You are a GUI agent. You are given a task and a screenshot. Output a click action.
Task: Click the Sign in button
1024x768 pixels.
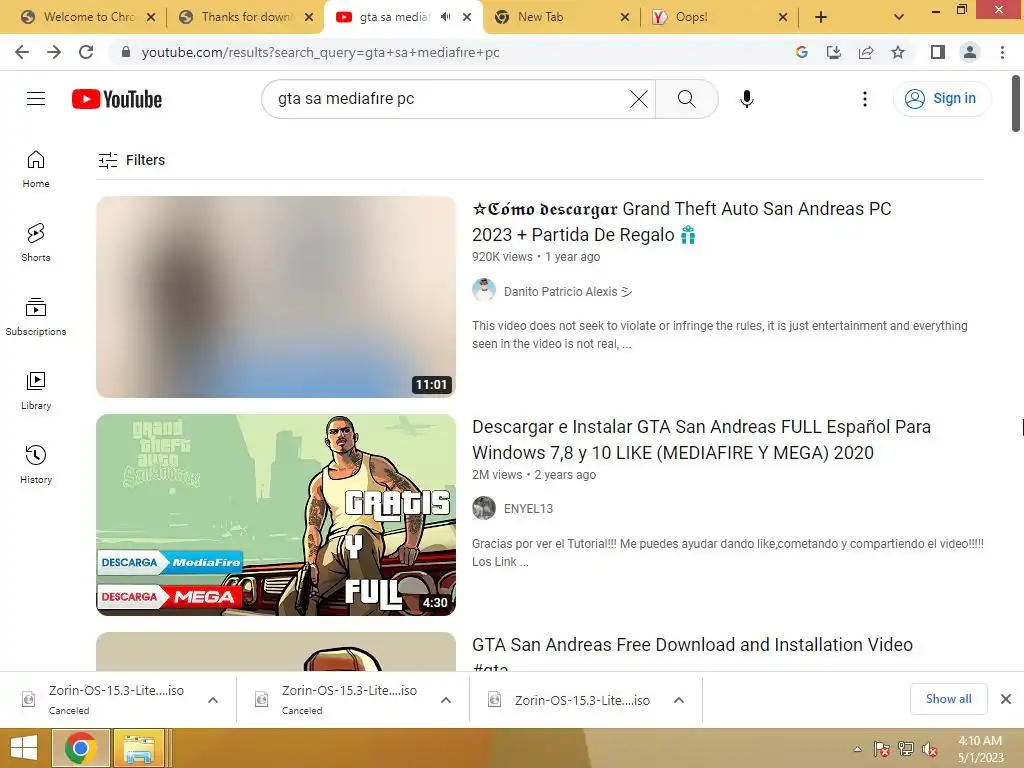pos(941,99)
